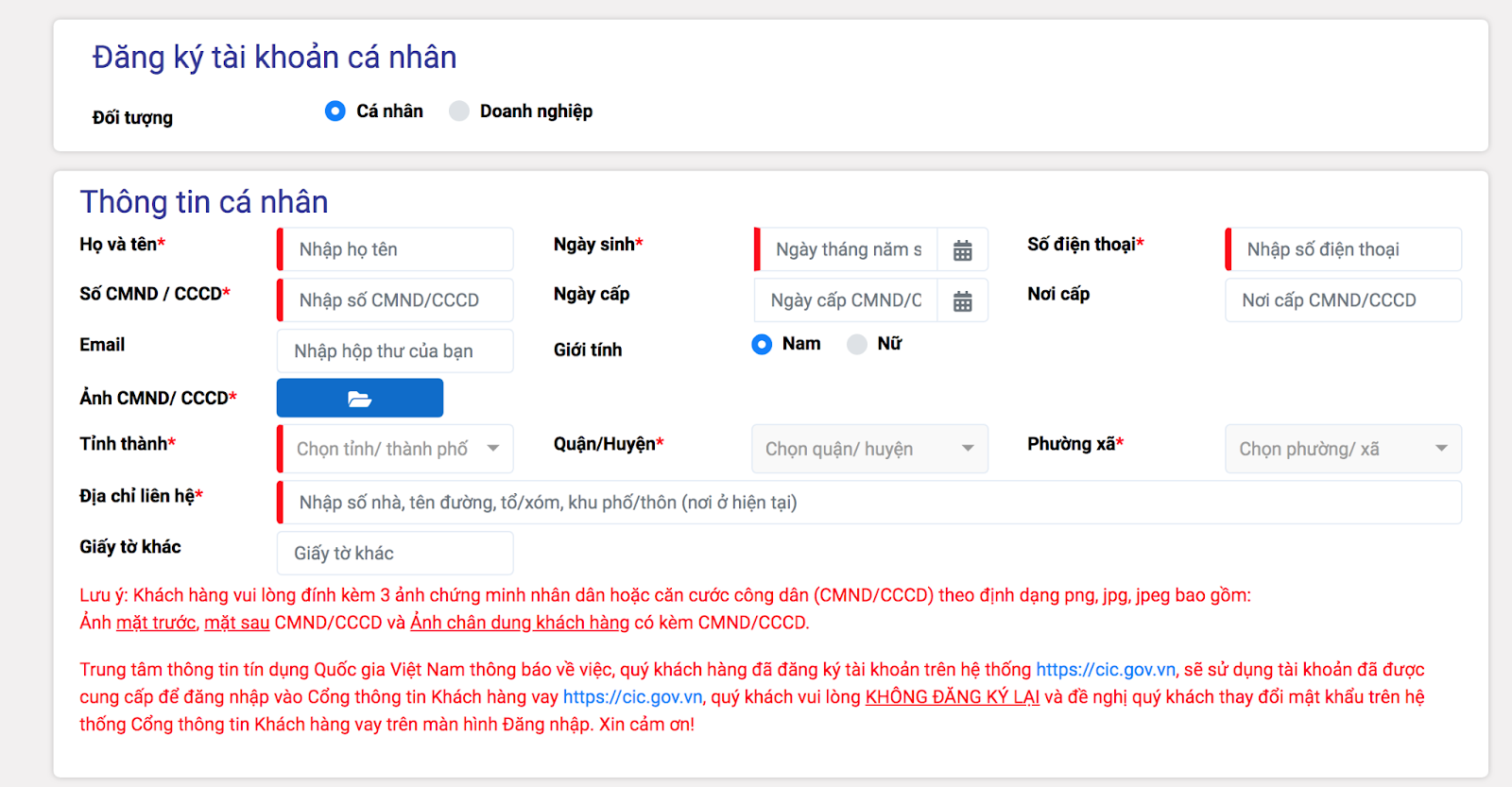1512x787 pixels.
Task: Click the Ngày cấp label
Action: (592, 295)
